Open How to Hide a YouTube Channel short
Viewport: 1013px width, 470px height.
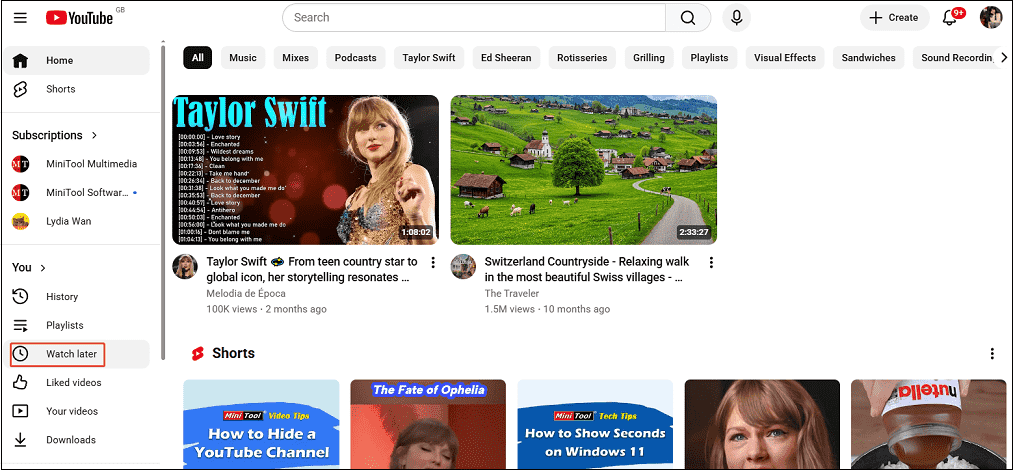pos(261,424)
